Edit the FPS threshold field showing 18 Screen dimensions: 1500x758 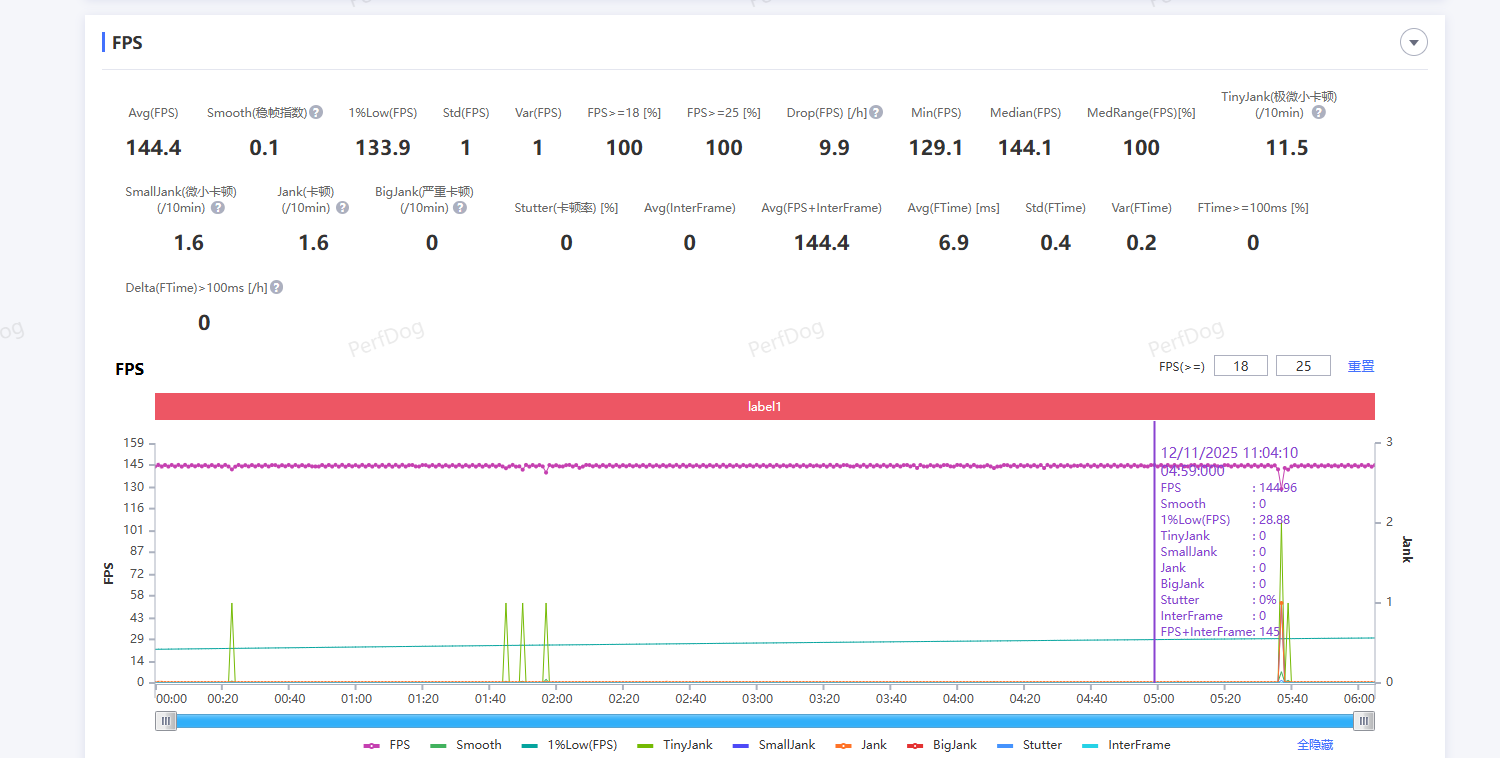[1241, 366]
